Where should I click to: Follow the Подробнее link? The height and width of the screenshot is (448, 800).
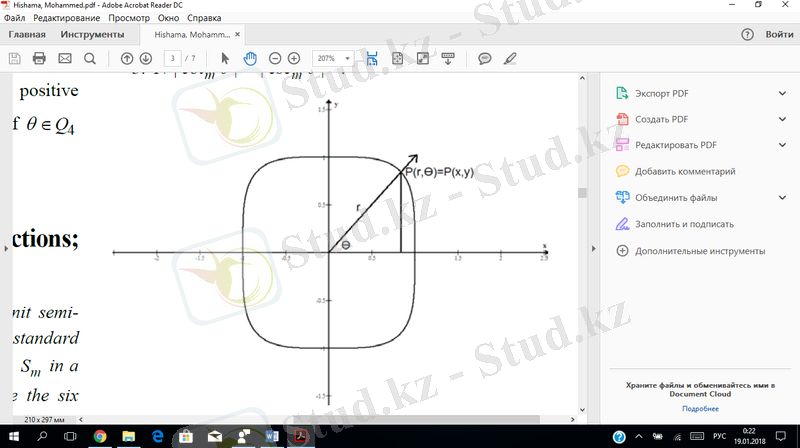click(700, 408)
